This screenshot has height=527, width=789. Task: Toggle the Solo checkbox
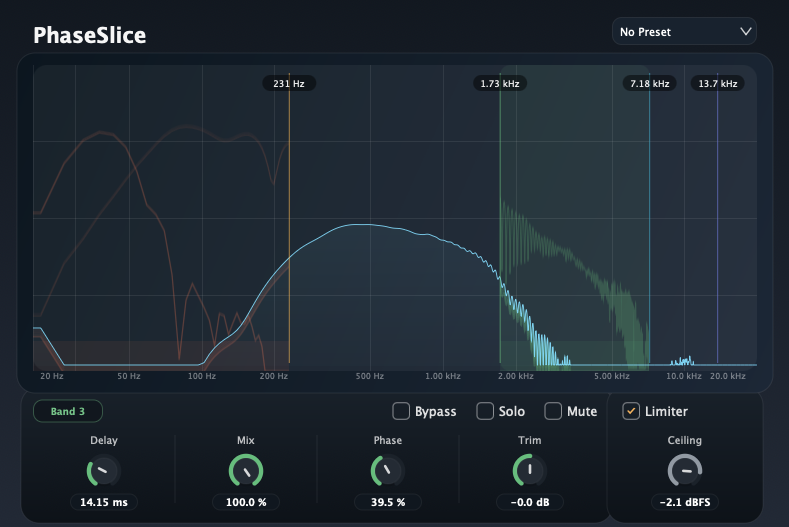point(485,411)
